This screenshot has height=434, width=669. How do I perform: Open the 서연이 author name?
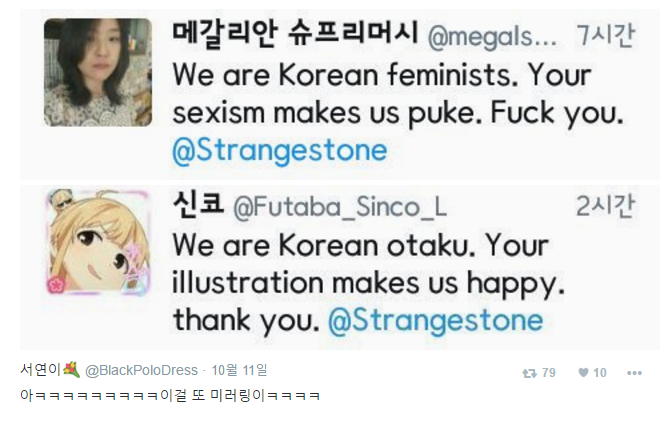(x=39, y=371)
